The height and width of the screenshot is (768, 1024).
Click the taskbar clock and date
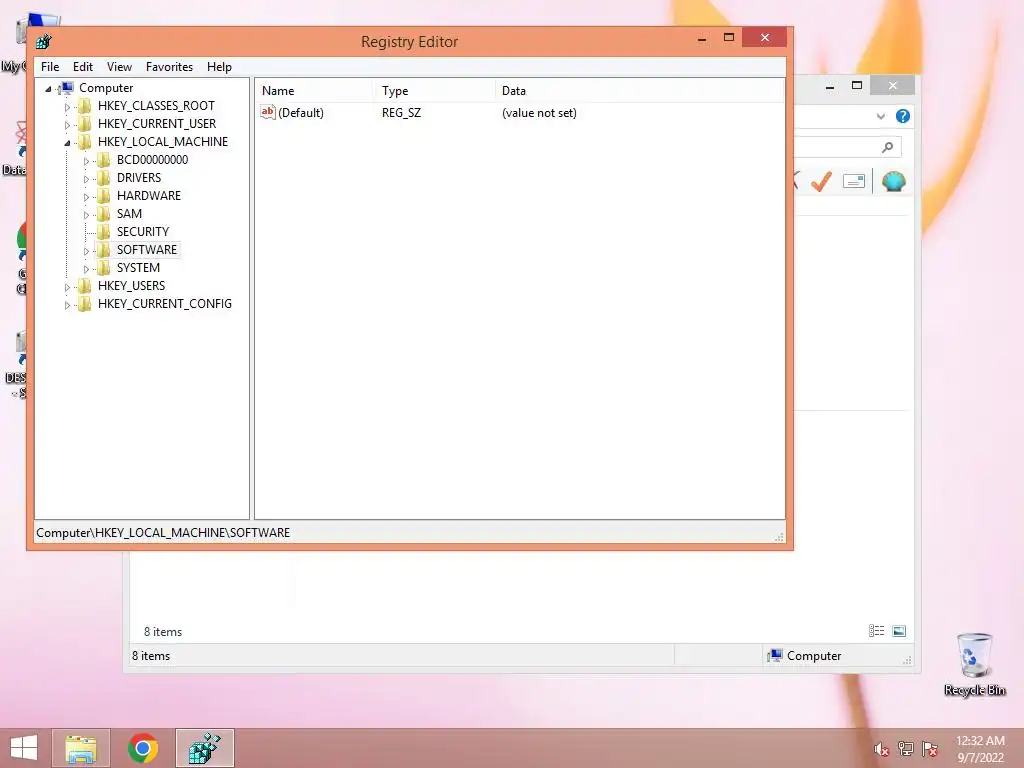click(x=980, y=749)
